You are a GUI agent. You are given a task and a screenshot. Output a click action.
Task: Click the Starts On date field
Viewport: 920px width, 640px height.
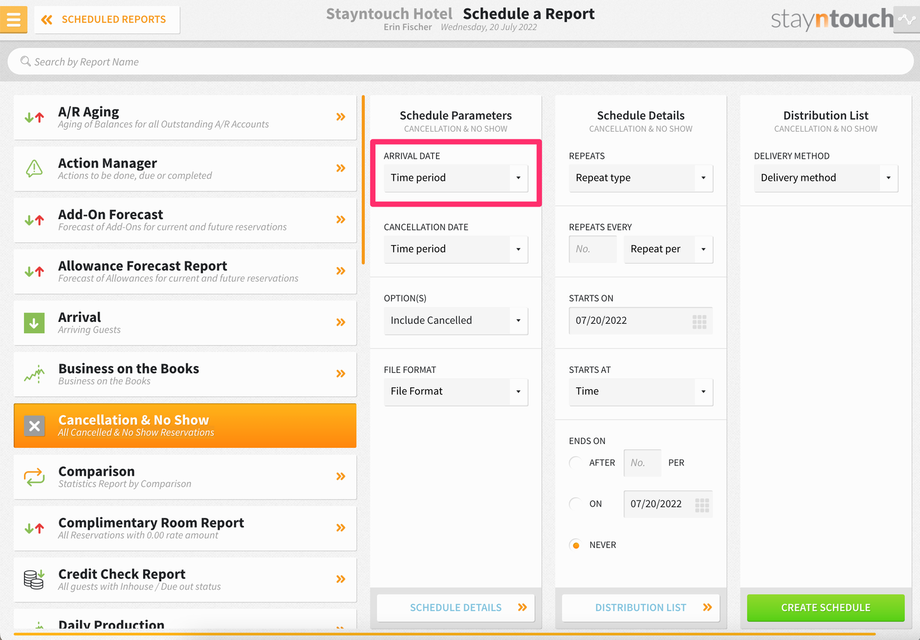(641, 321)
